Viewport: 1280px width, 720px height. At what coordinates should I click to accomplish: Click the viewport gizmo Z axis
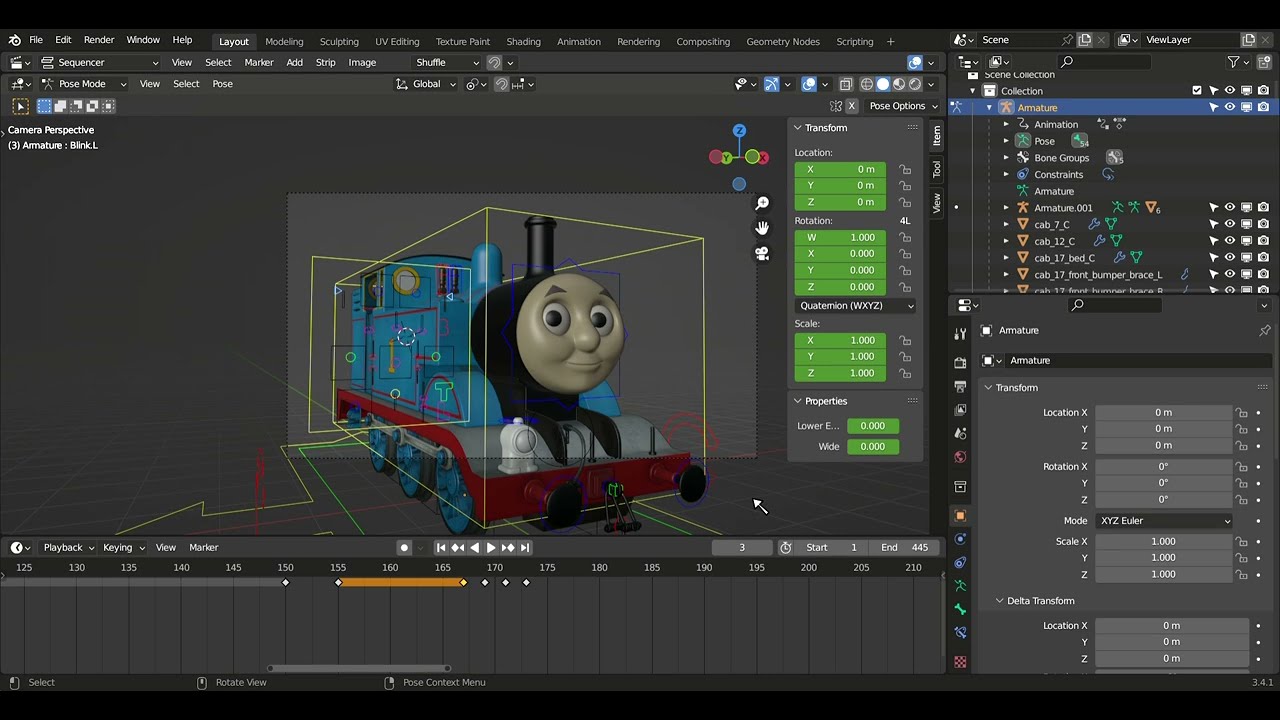(739, 131)
